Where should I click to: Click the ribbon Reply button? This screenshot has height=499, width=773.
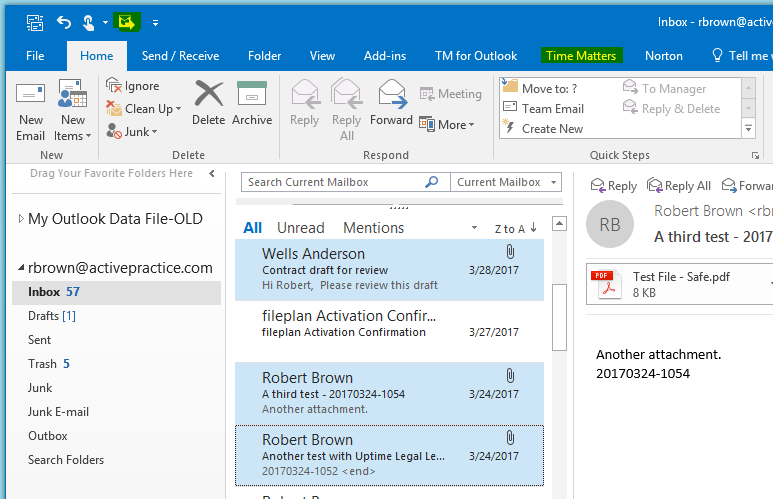tap(304, 104)
